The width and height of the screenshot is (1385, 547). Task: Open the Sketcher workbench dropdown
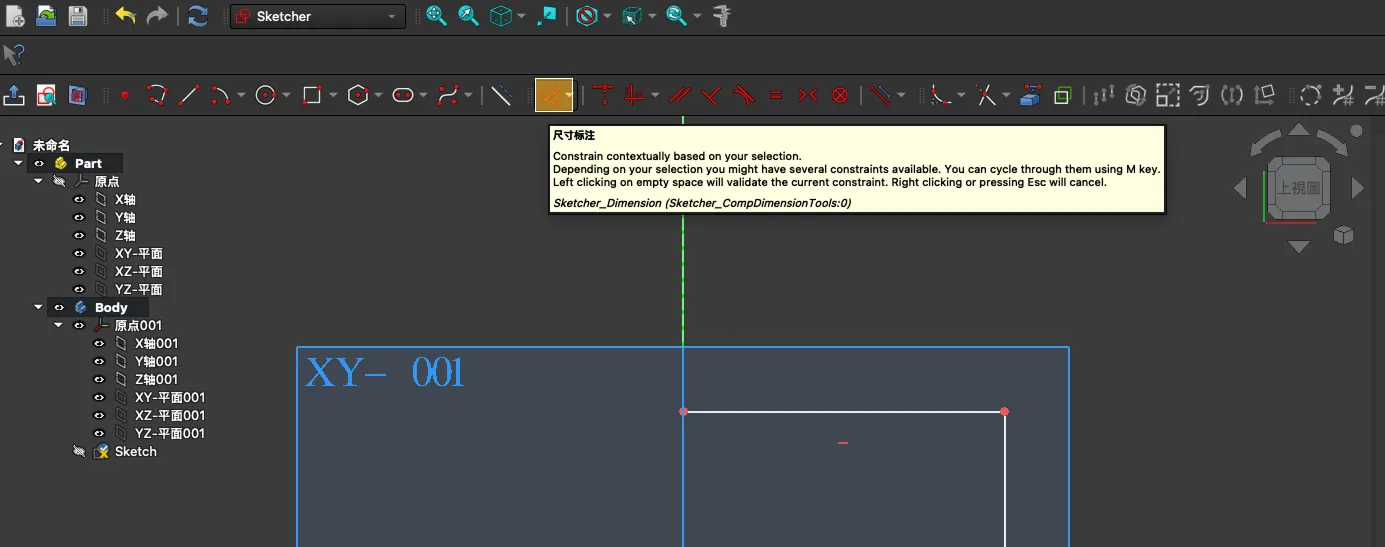coord(317,16)
